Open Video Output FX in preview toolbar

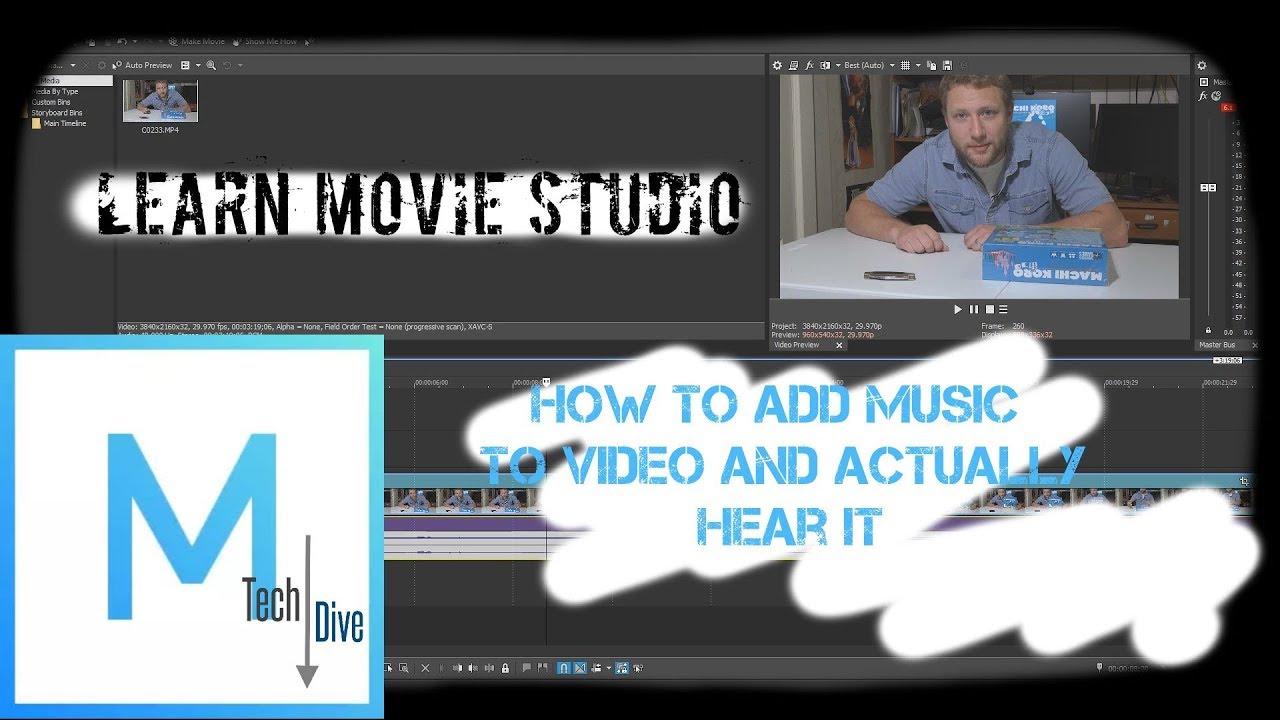[810, 65]
